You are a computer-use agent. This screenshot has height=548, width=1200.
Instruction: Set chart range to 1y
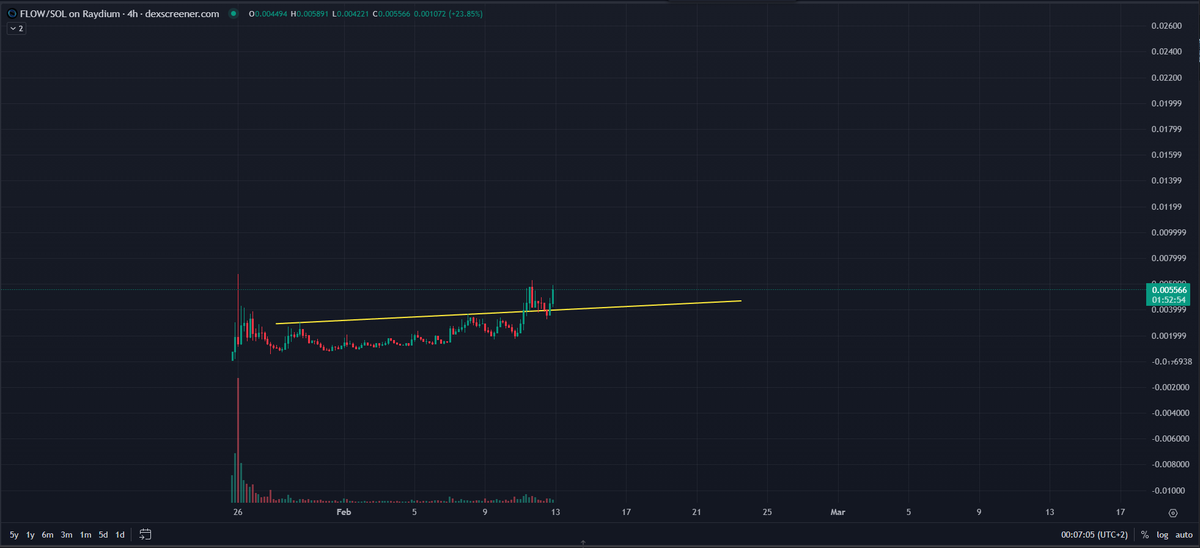(31, 535)
